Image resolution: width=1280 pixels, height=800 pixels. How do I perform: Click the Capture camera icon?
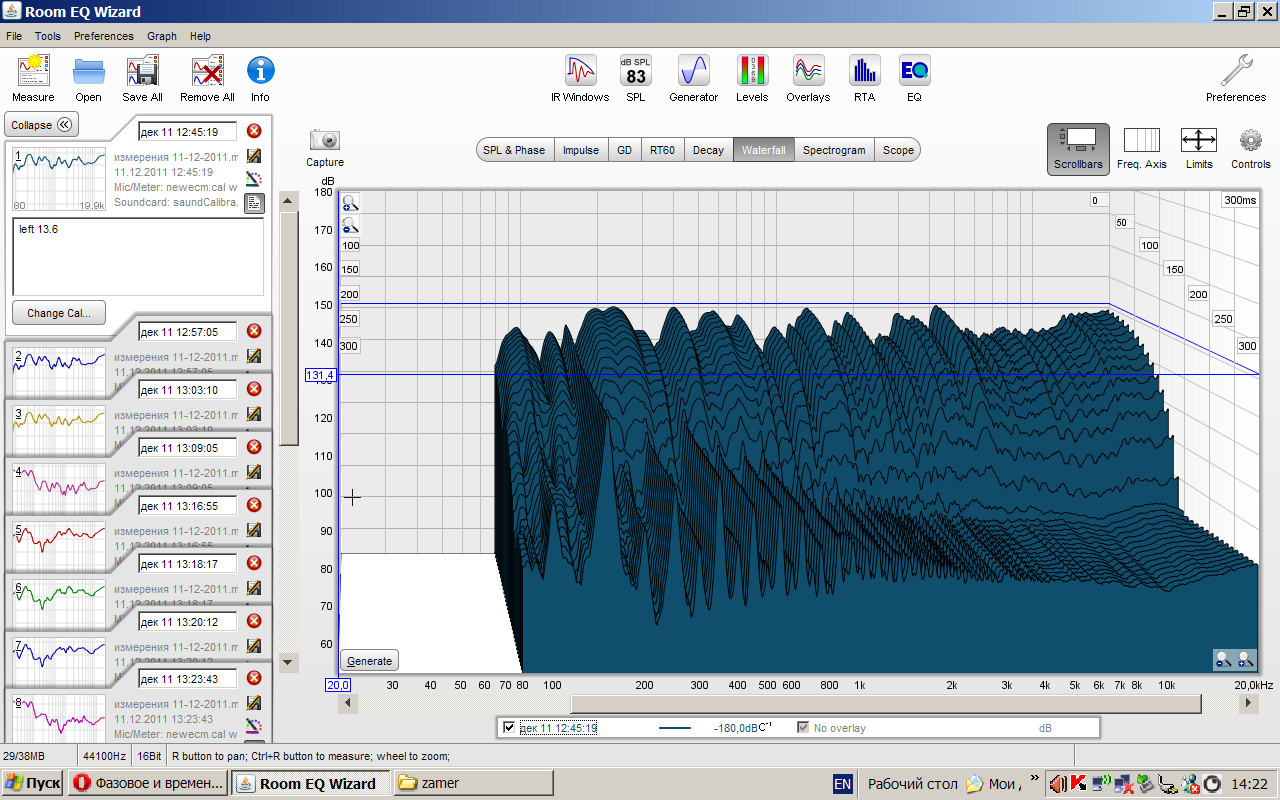pos(325,141)
